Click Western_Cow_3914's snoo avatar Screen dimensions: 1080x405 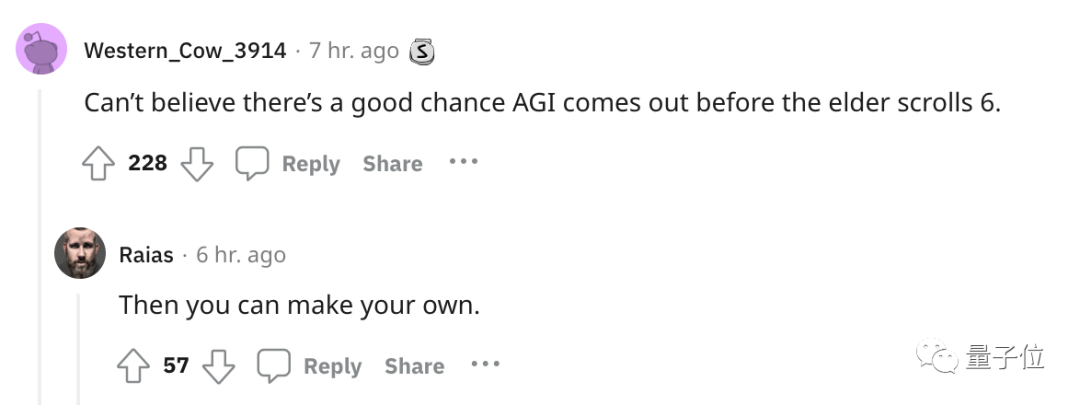point(42,50)
